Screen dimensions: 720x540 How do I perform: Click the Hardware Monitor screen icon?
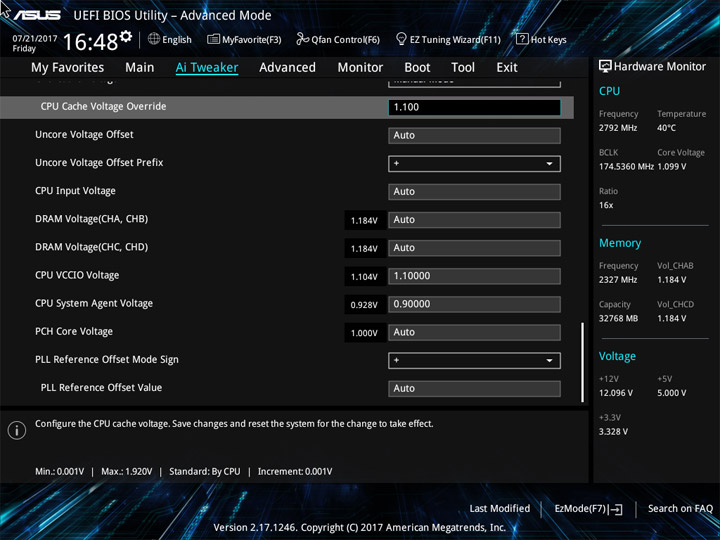point(605,66)
